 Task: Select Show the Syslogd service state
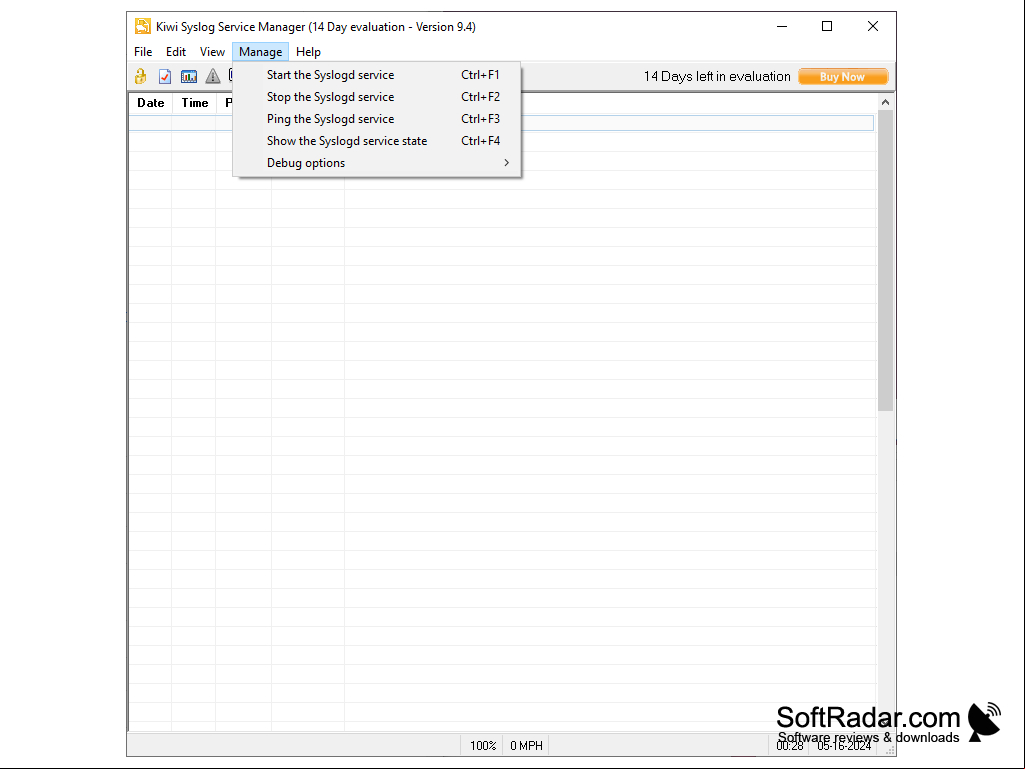tap(377, 141)
